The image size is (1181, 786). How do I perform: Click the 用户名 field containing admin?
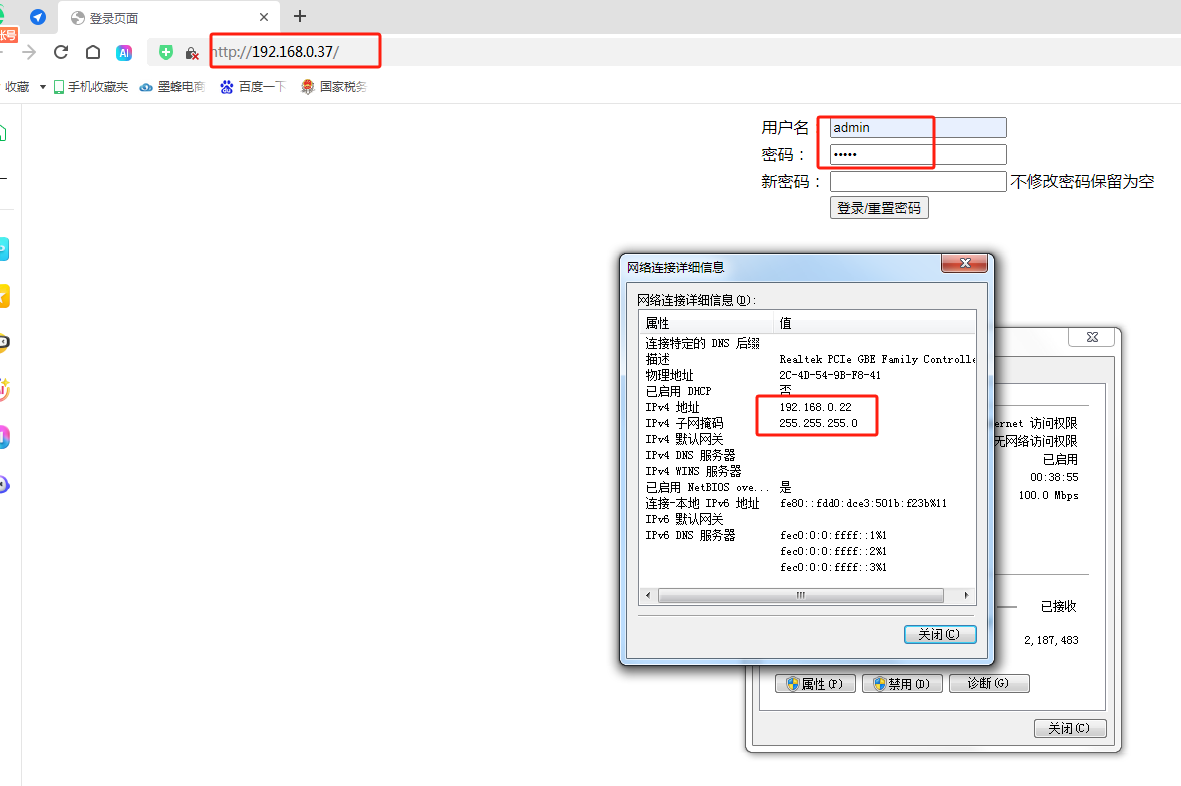(918, 127)
